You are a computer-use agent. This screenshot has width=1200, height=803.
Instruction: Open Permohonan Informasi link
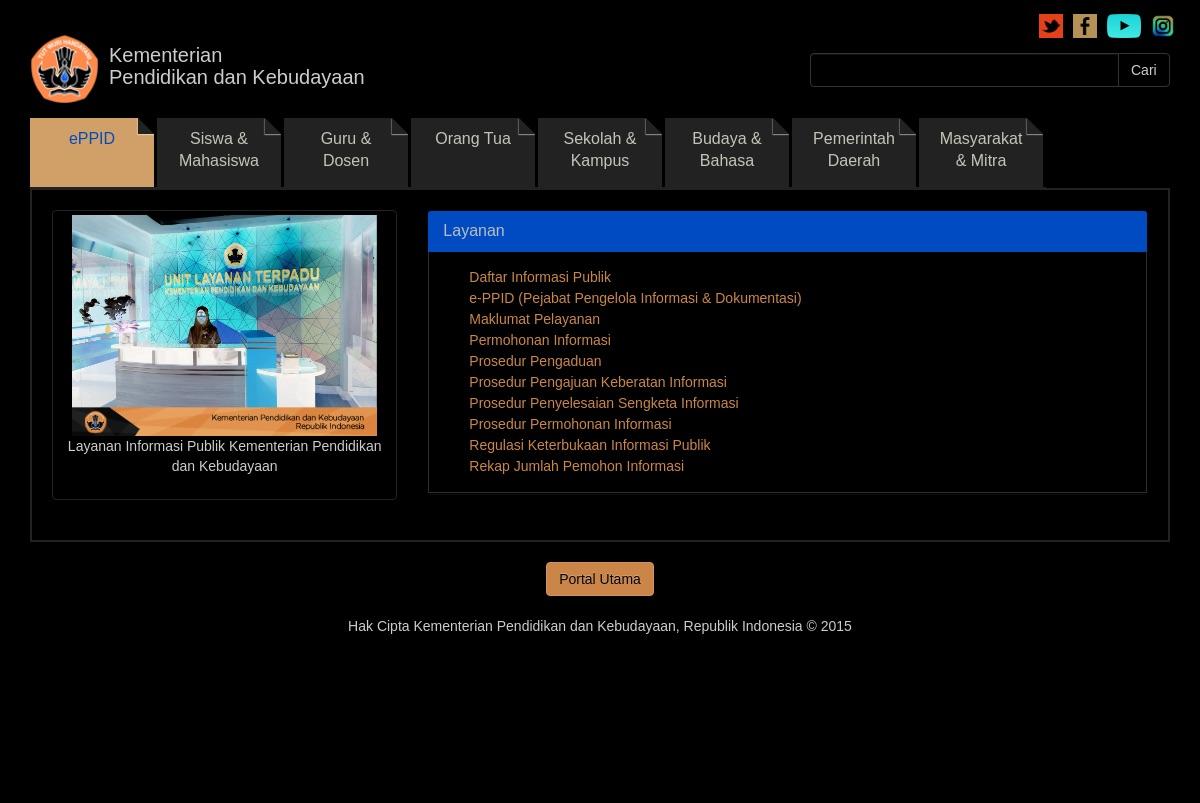(x=540, y=340)
